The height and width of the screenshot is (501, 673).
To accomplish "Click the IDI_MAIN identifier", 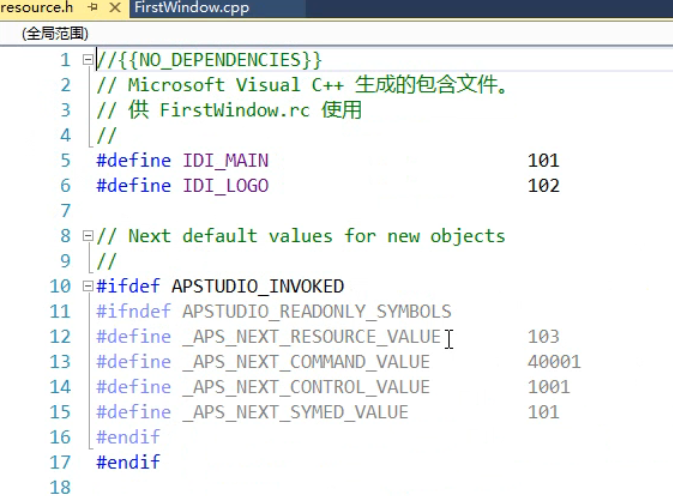I will (225, 160).
